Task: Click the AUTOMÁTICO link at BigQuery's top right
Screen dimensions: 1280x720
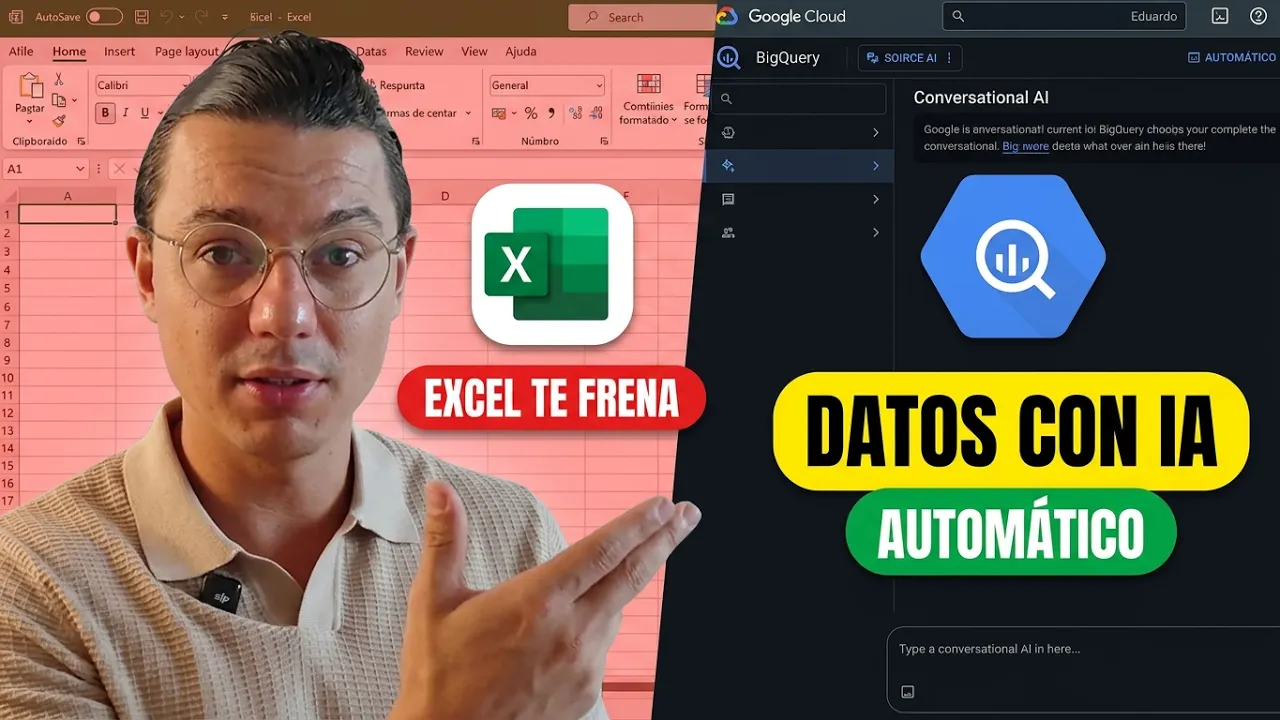Action: [x=1231, y=58]
